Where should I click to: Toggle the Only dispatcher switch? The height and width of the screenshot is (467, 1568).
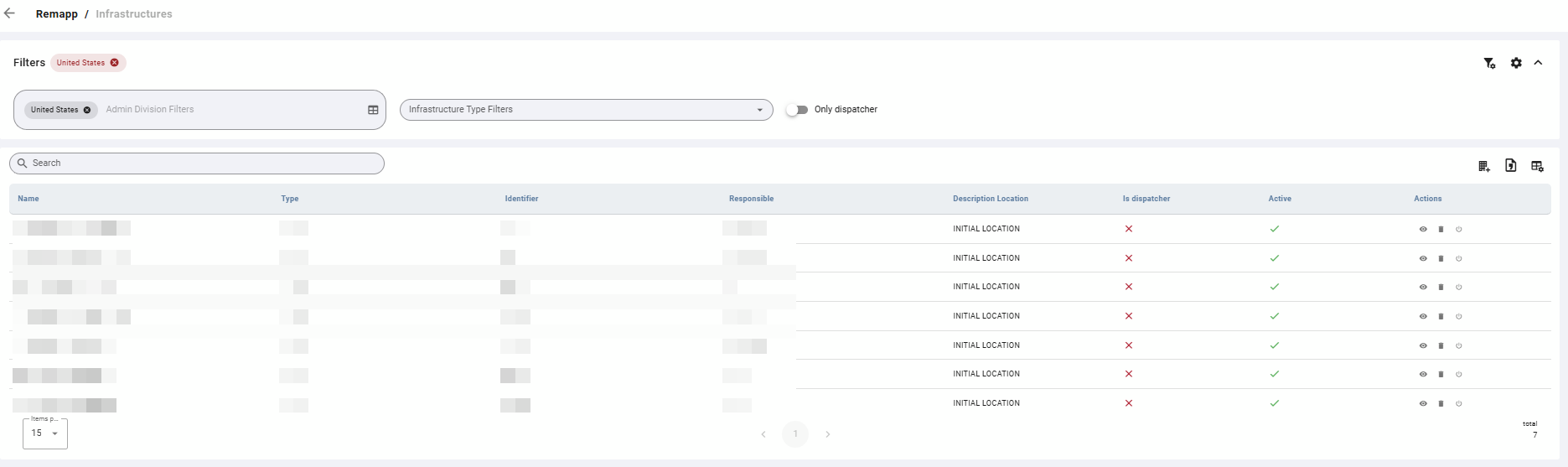point(797,110)
